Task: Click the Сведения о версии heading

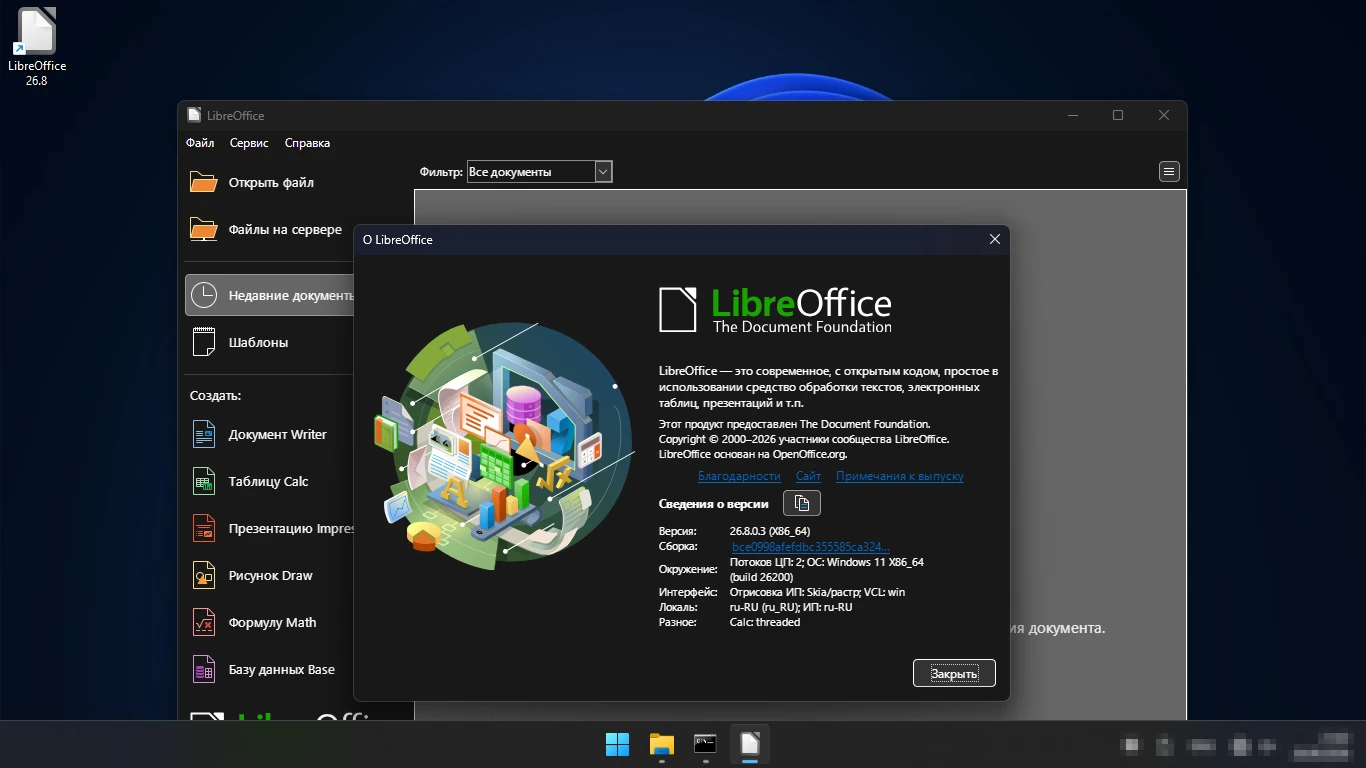Action: click(714, 504)
